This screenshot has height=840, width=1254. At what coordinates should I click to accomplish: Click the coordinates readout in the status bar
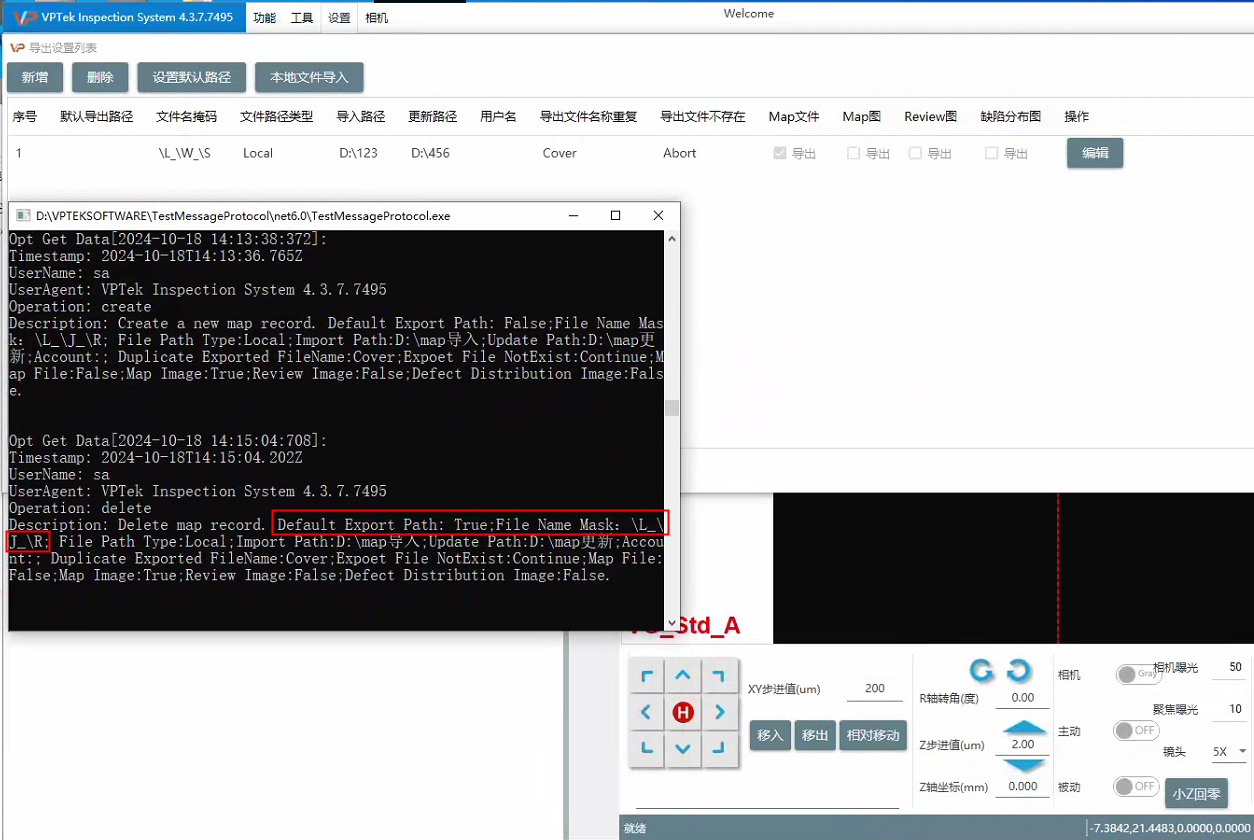coord(1170,828)
